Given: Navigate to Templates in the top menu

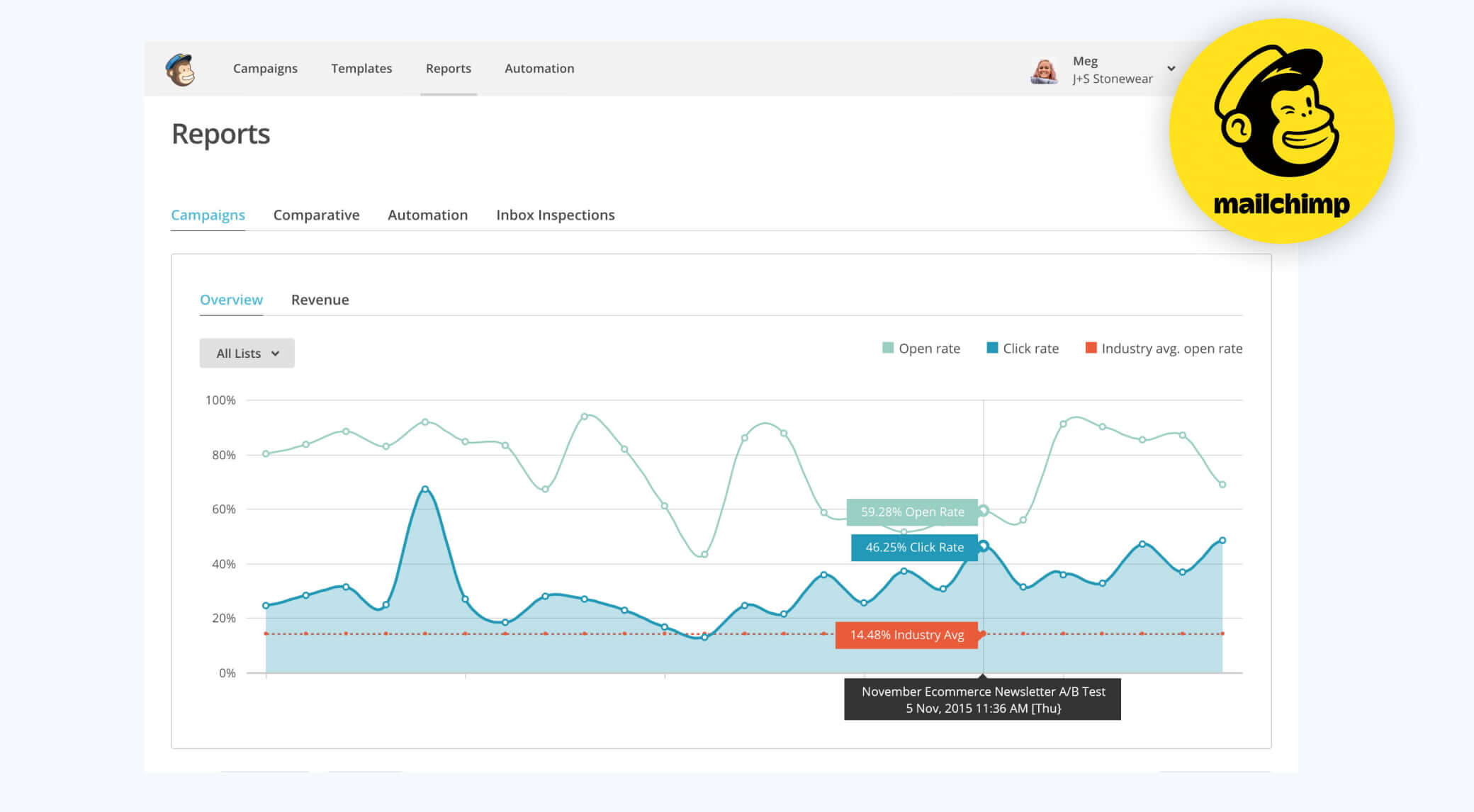Looking at the screenshot, I should 361,68.
